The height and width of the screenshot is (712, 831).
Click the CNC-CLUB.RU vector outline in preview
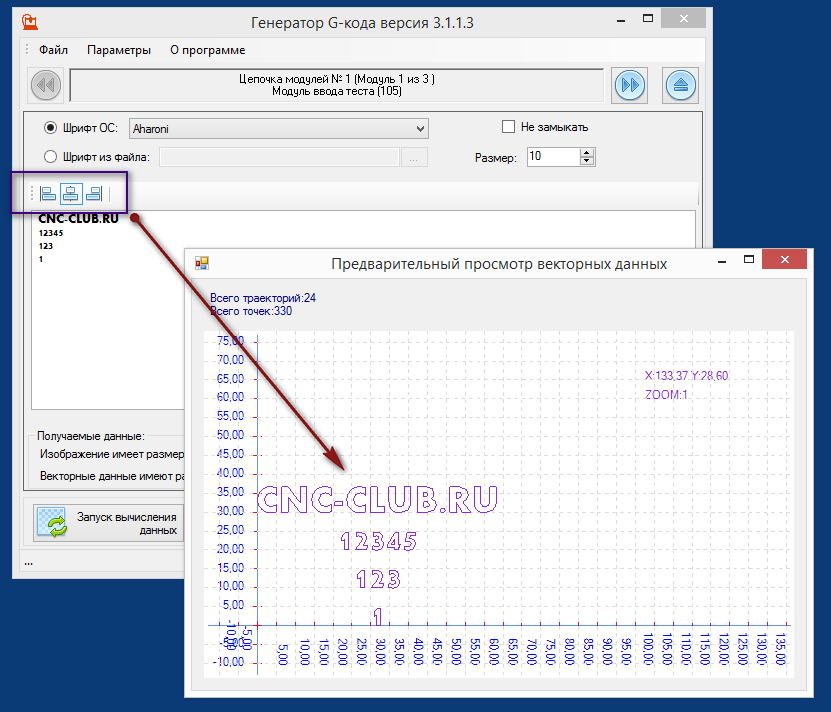377,499
